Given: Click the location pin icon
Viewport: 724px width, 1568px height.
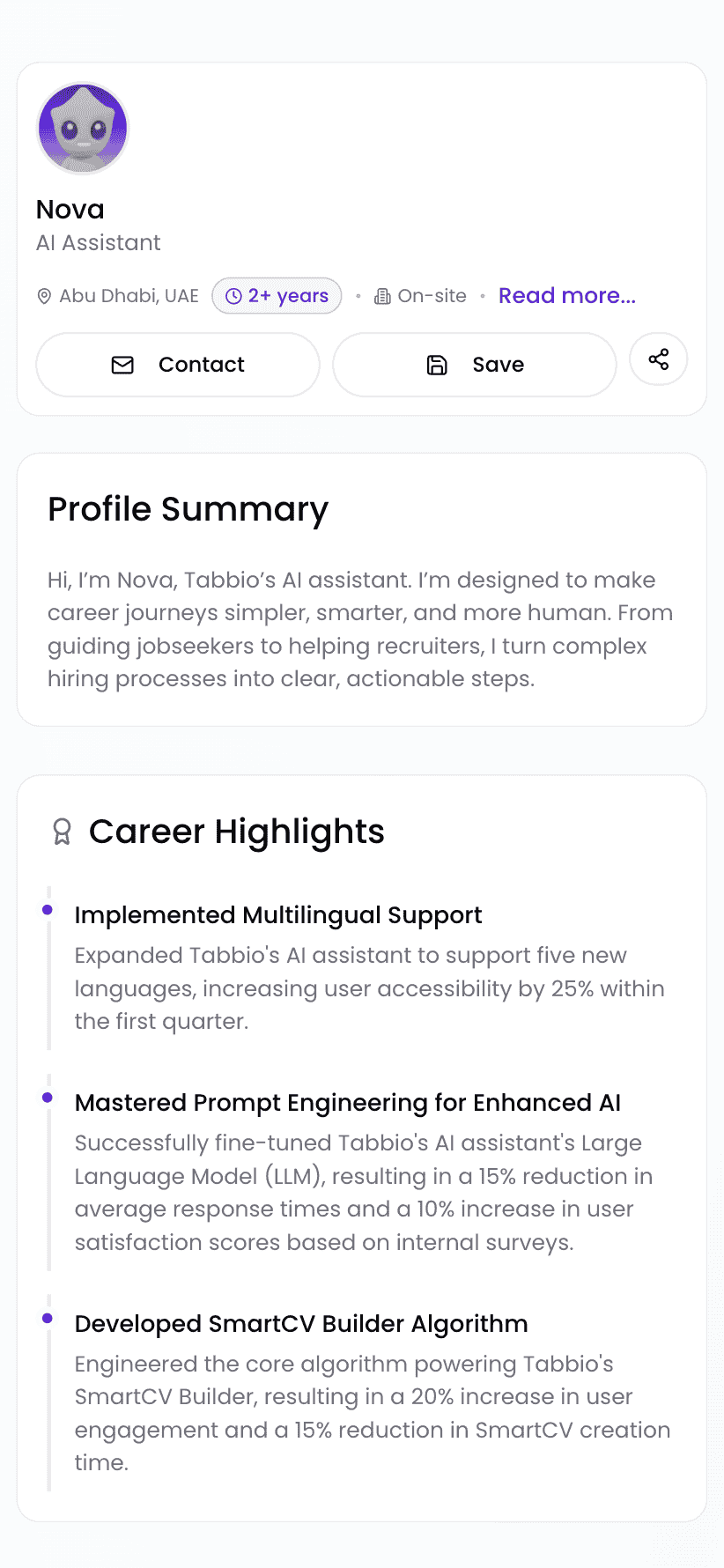Looking at the screenshot, I should point(44,296).
